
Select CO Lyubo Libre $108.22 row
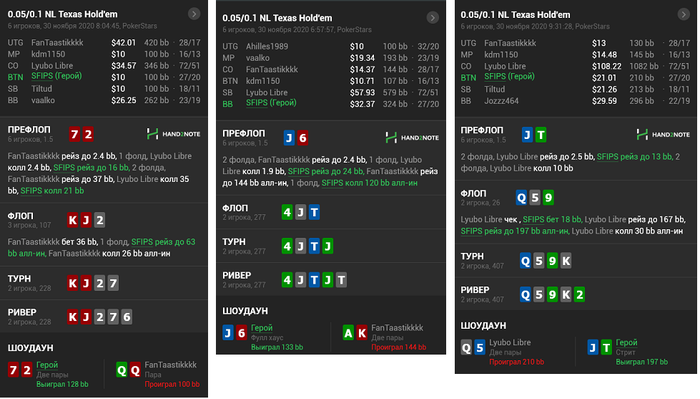575,66
